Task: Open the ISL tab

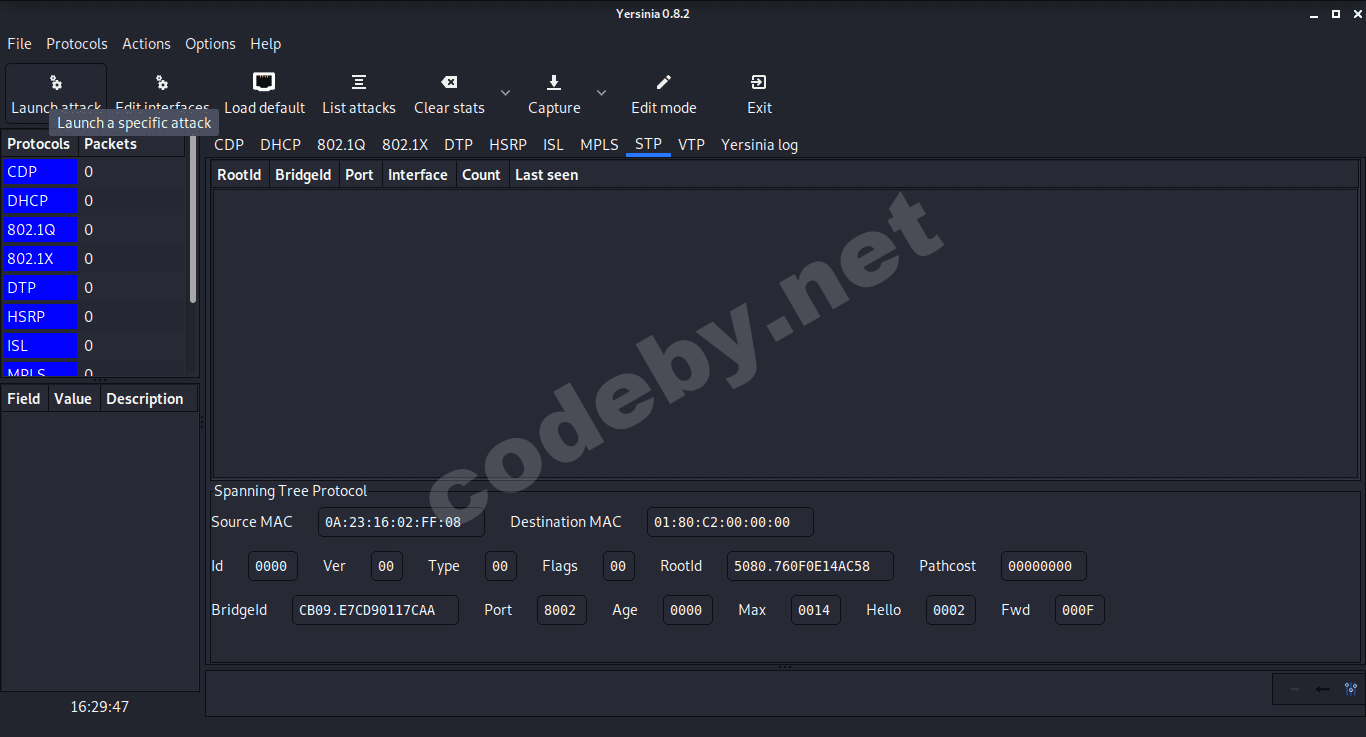Action: (x=553, y=145)
